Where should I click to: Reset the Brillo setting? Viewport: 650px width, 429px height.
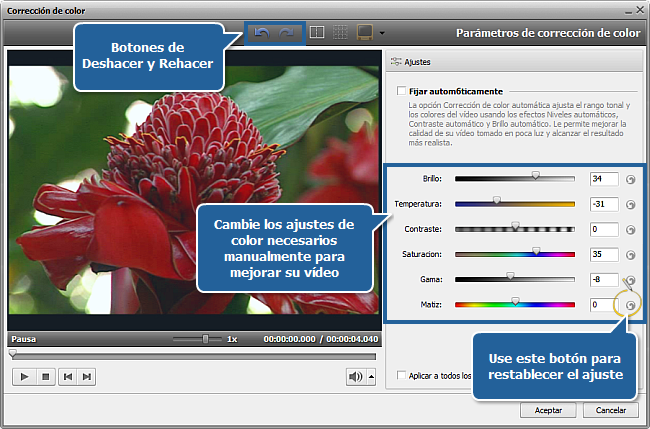click(x=631, y=179)
